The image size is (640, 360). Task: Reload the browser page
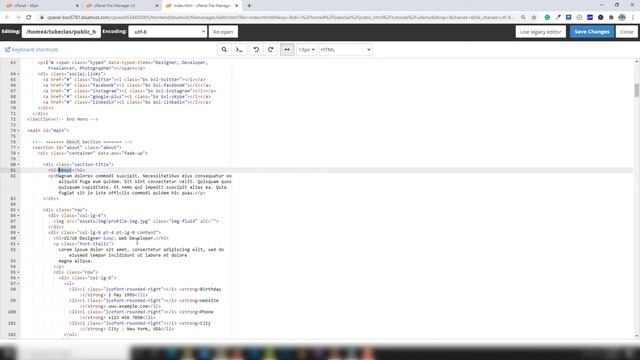pos(29,17)
